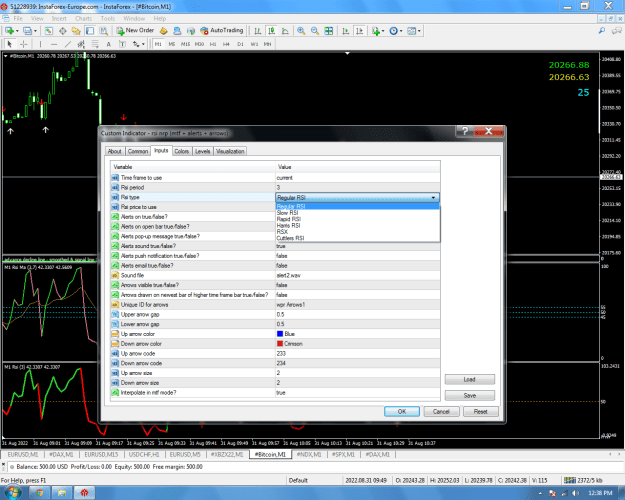Toggle chart auto scroll icon
This screenshot has width=625, height=500.
(x=346, y=31)
